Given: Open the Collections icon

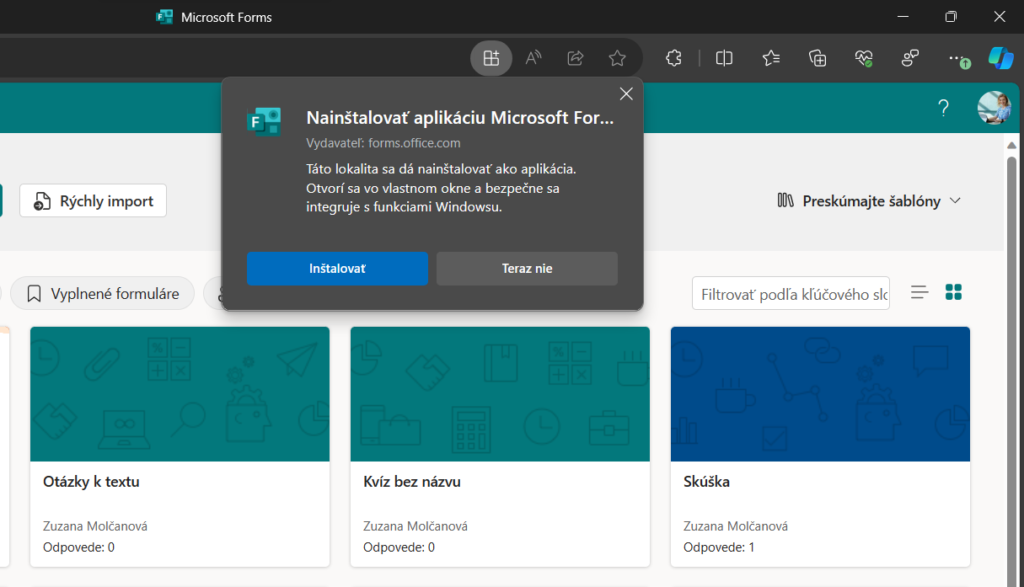Looking at the screenshot, I should (x=818, y=58).
